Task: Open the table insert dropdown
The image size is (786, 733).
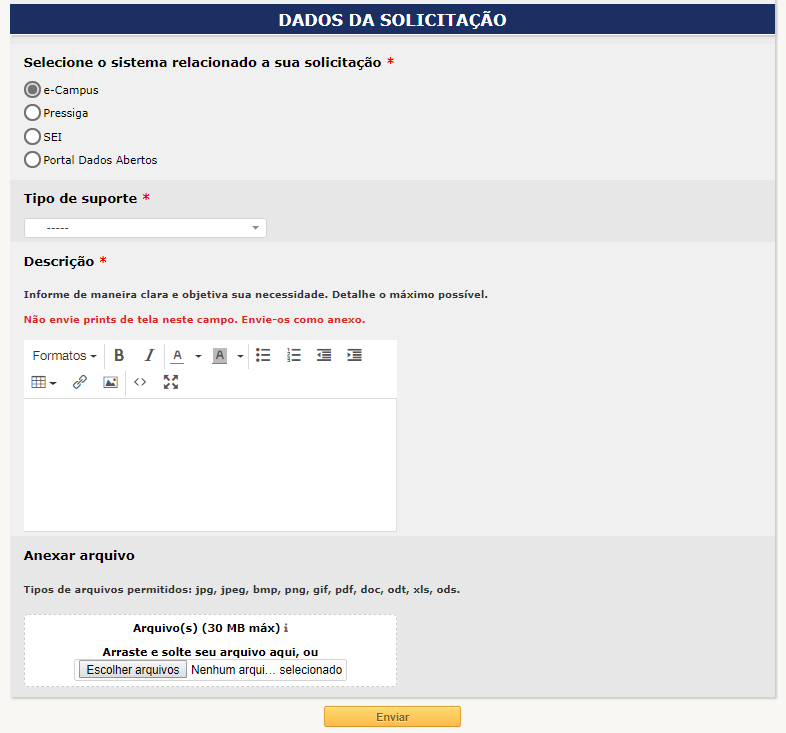Action: (43, 382)
